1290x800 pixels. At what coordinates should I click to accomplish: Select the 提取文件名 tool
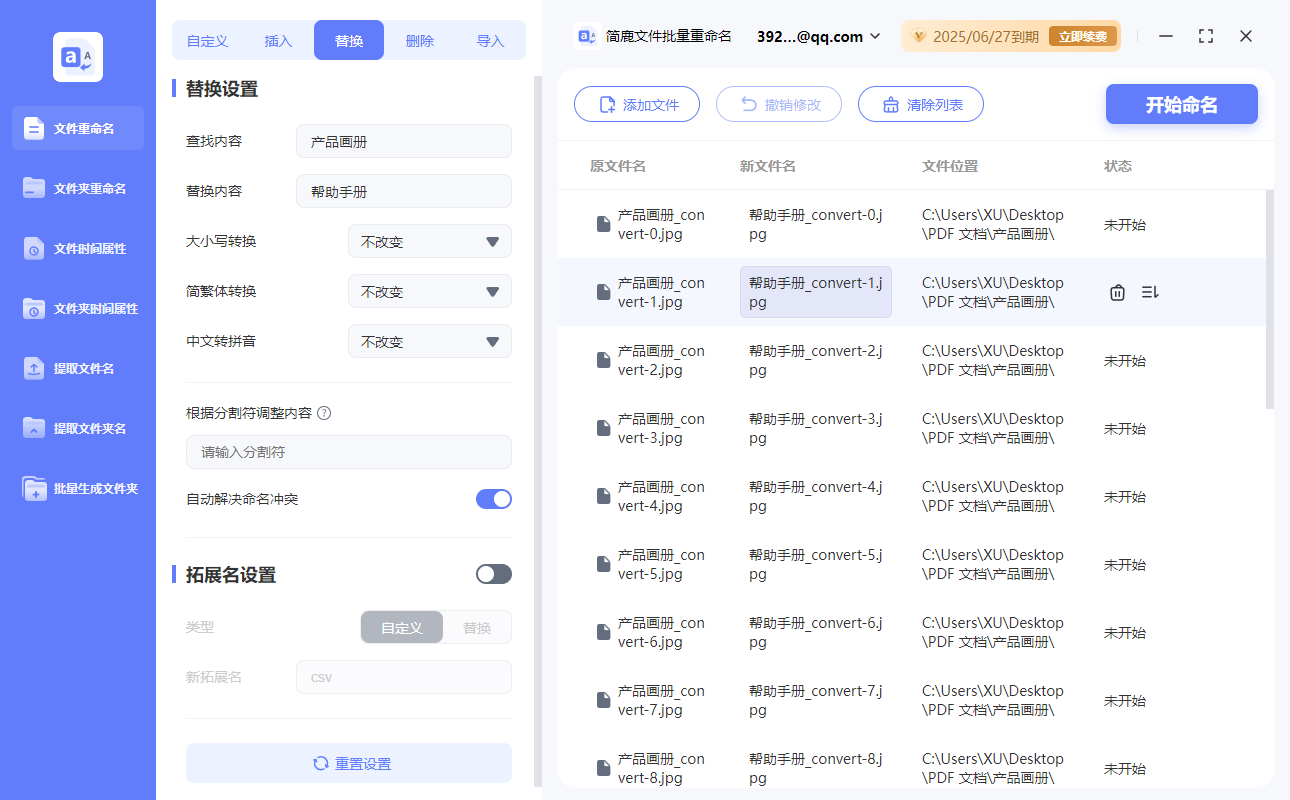(77, 368)
